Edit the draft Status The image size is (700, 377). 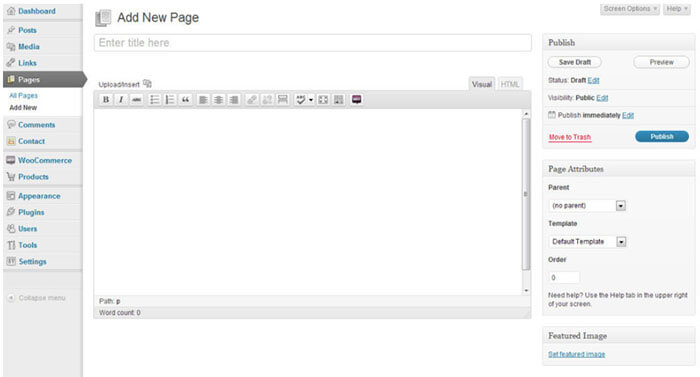593,80
